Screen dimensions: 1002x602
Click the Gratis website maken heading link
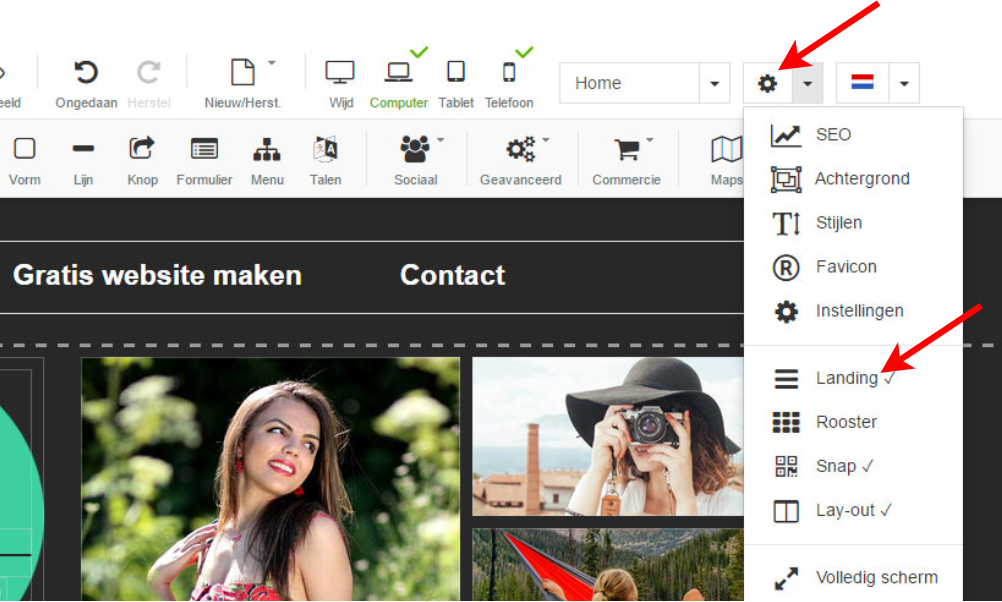[157, 275]
